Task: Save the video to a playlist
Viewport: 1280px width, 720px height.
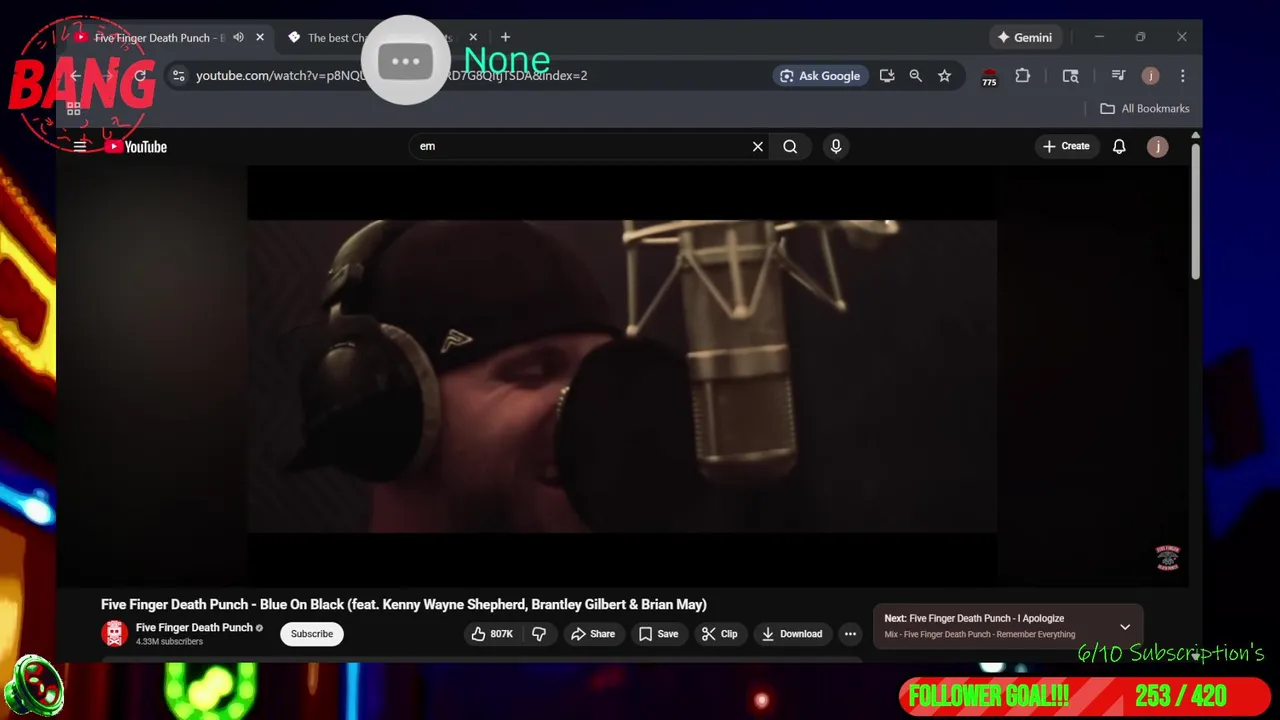Action: pyautogui.click(x=658, y=634)
